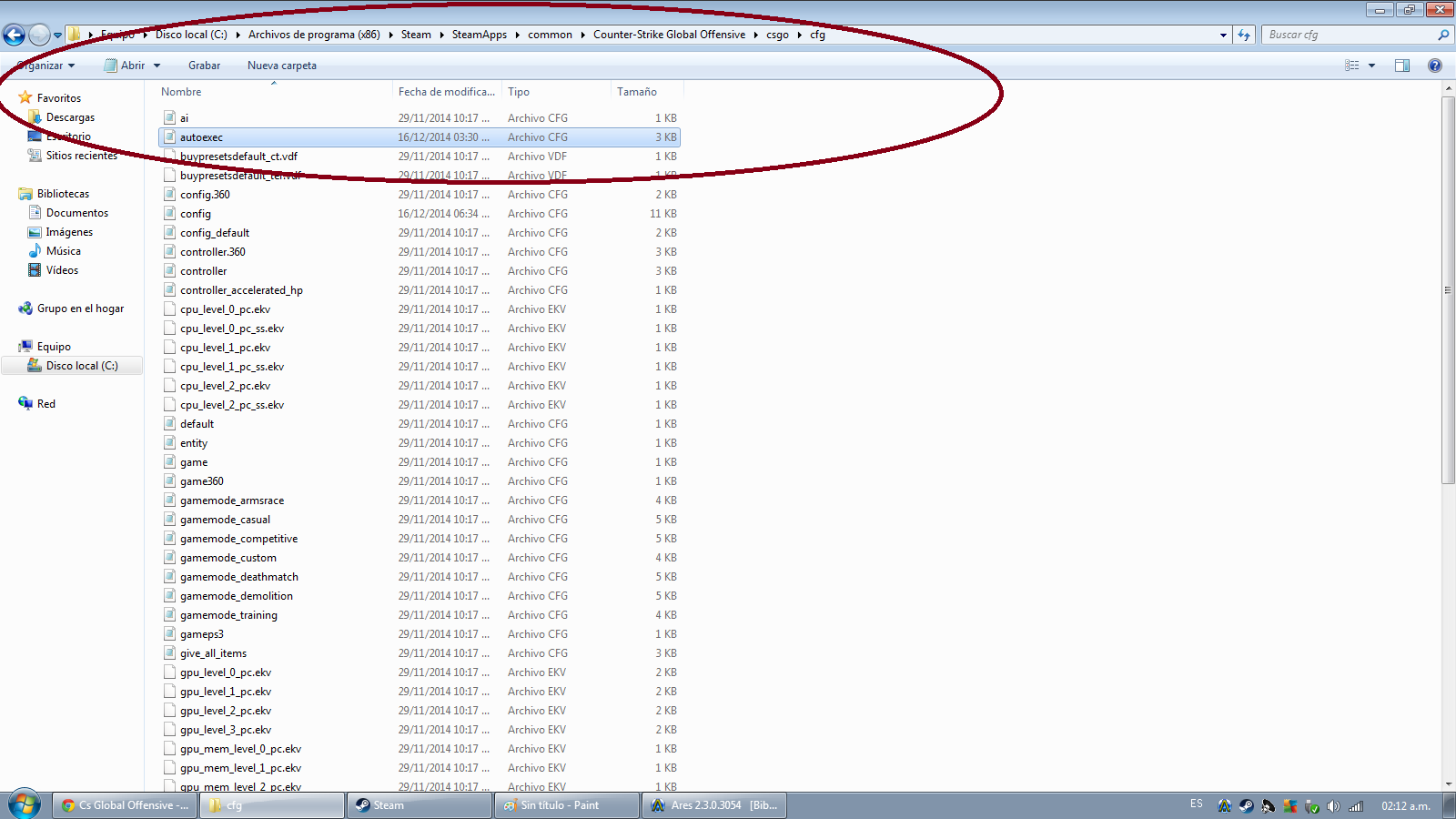
Task: Select the autoexec file
Action: coord(420,137)
